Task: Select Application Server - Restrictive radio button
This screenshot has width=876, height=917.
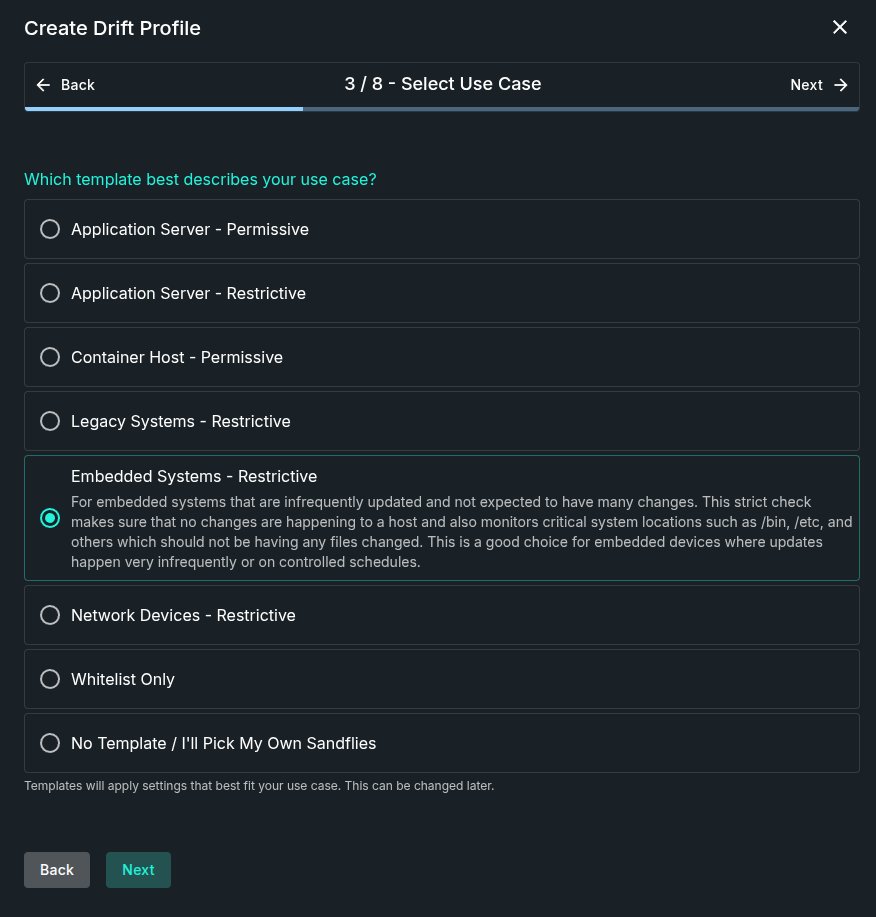Action: 50,293
